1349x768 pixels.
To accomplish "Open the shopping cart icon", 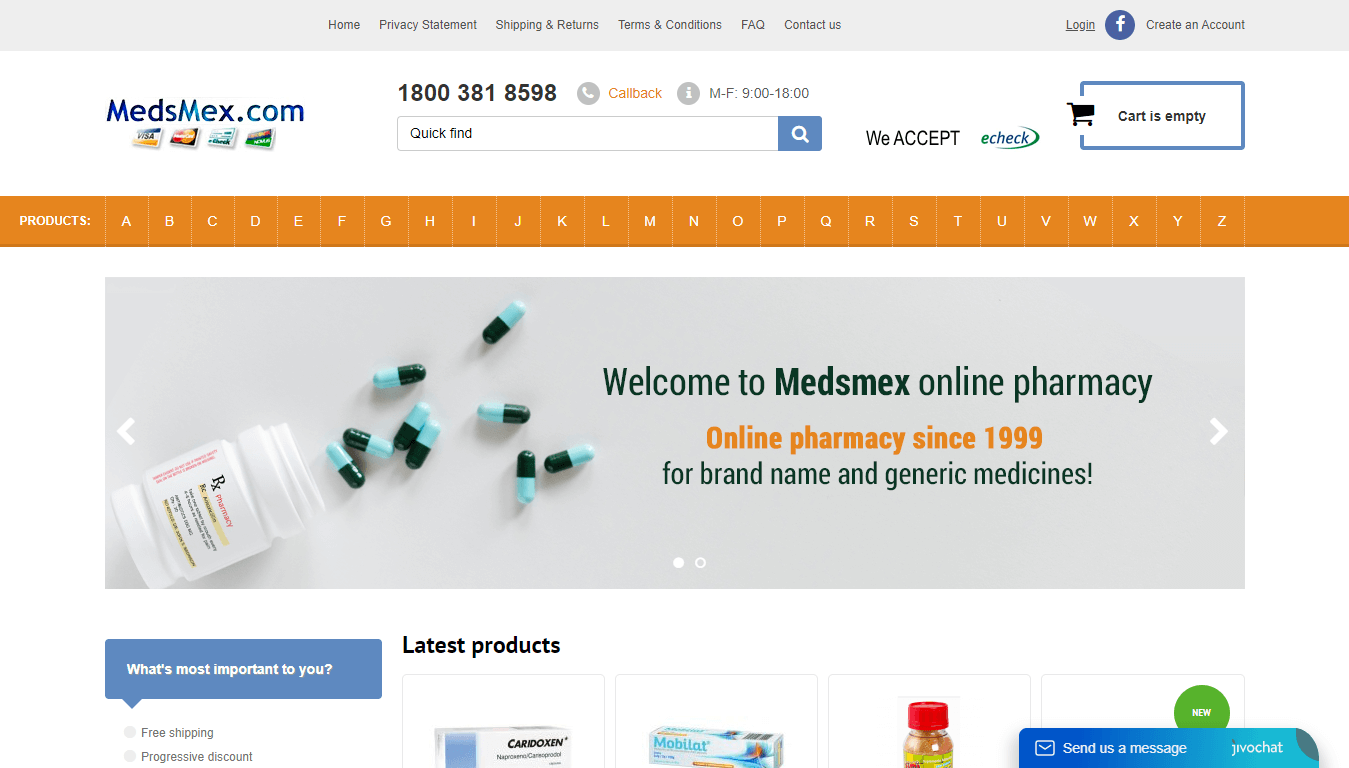I will pos(1080,114).
